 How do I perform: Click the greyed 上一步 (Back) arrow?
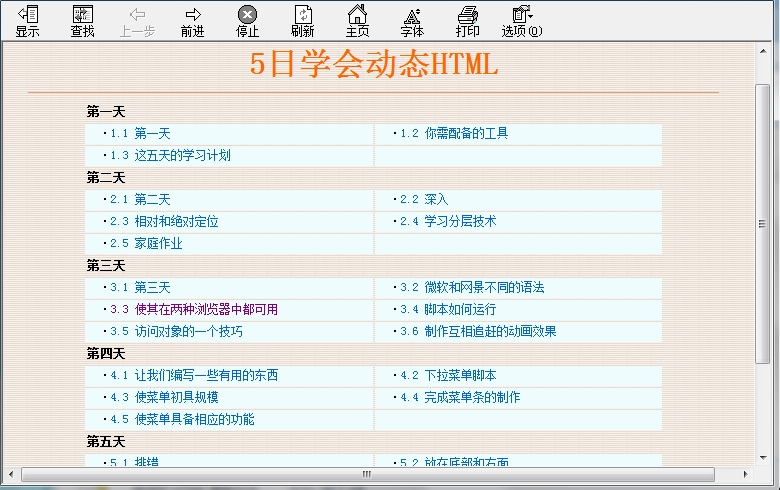137,21
